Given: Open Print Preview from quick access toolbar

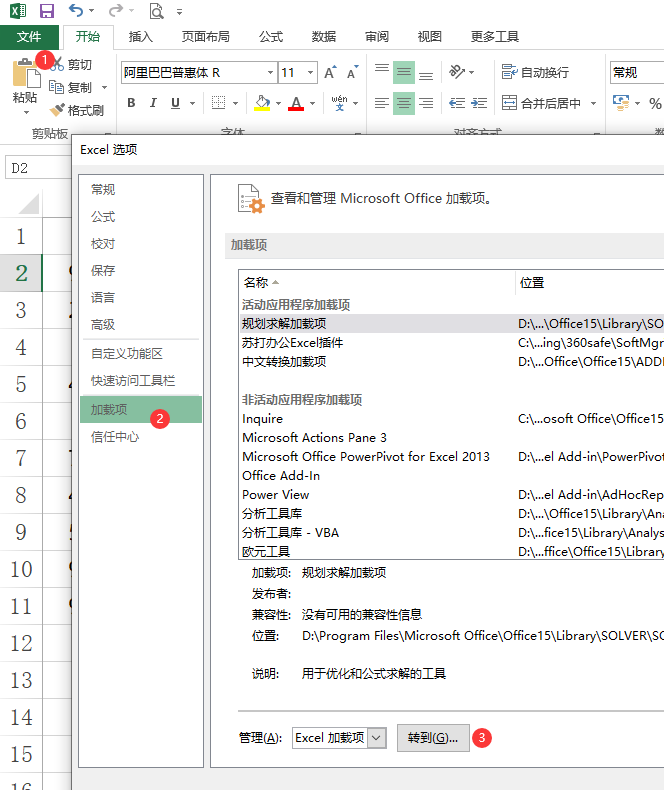Looking at the screenshot, I should tap(157, 11).
